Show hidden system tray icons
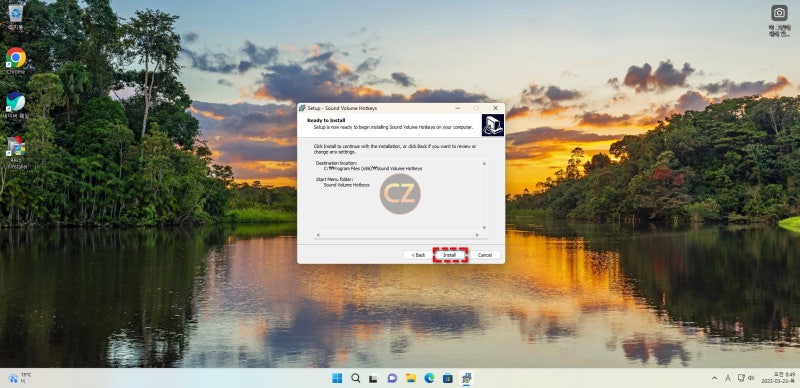 pyautogui.click(x=714, y=378)
